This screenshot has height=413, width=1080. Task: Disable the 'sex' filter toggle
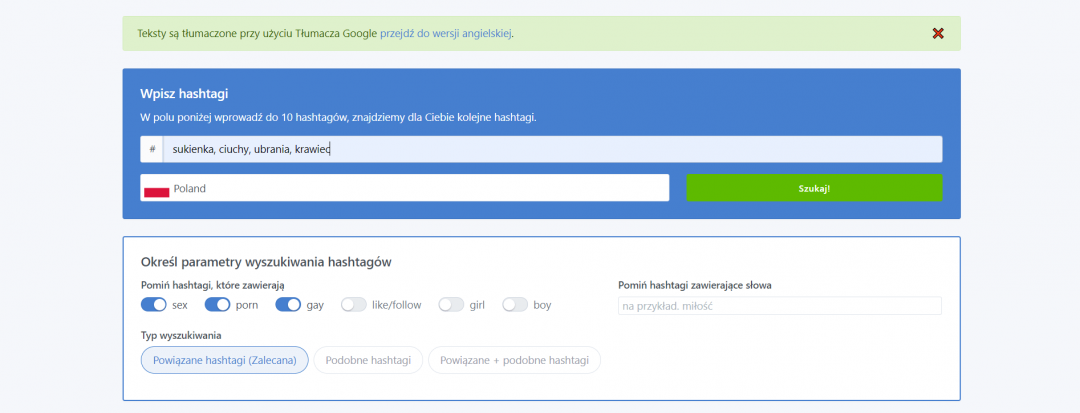click(x=154, y=305)
